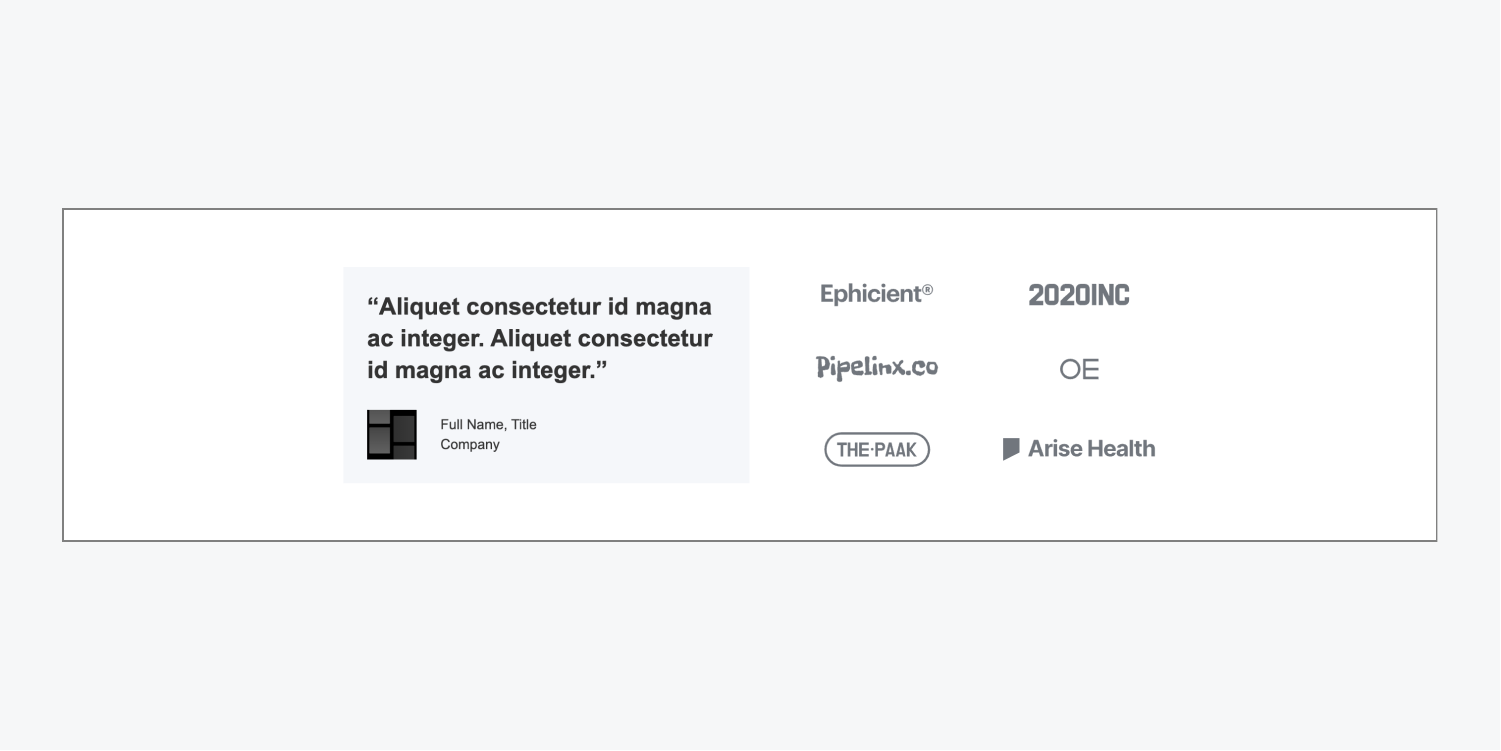Click the gray canvas above the white section
This screenshot has width=1501, height=751.
click(x=750, y=100)
